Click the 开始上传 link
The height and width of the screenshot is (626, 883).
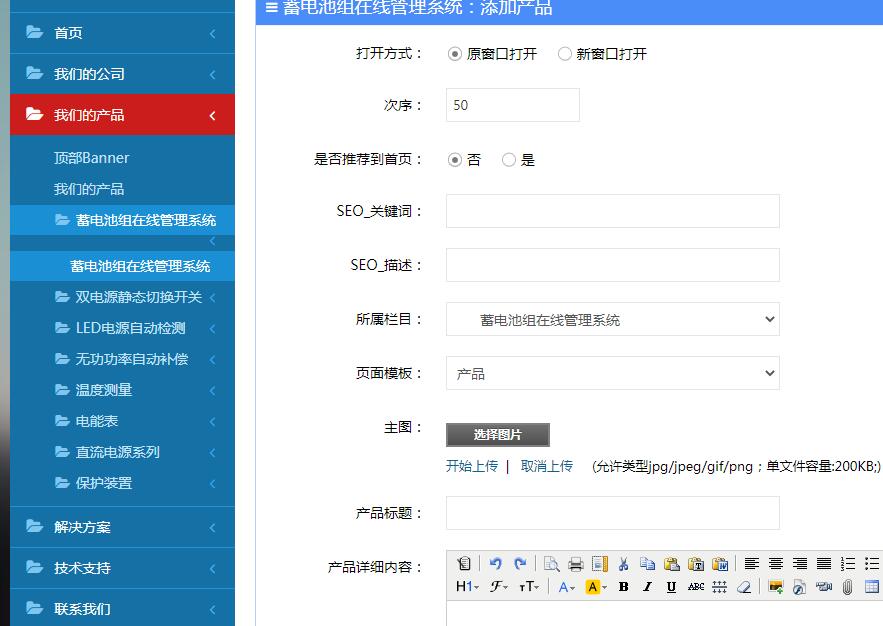(x=471, y=466)
